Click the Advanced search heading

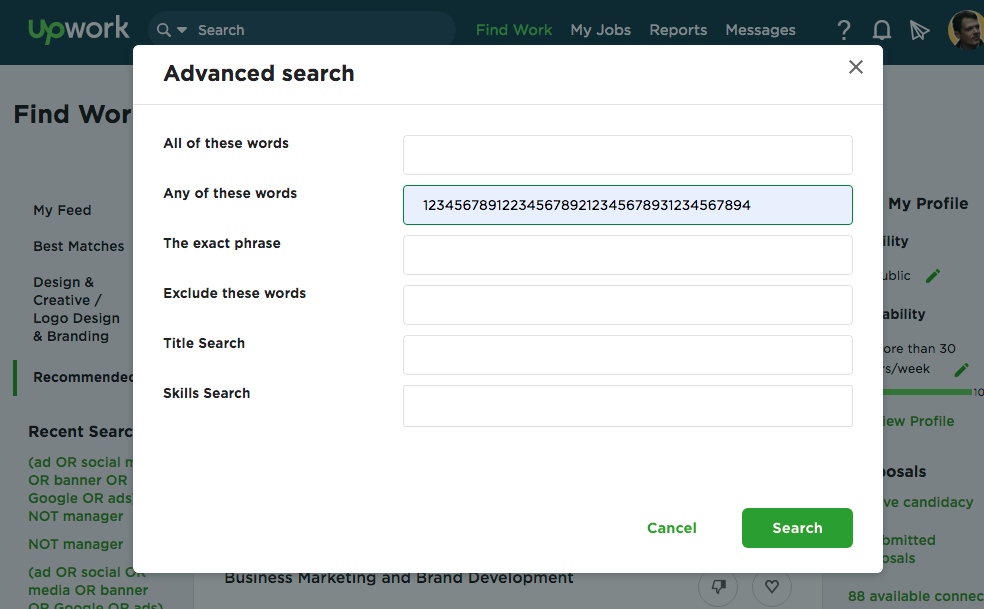pyautogui.click(x=259, y=73)
